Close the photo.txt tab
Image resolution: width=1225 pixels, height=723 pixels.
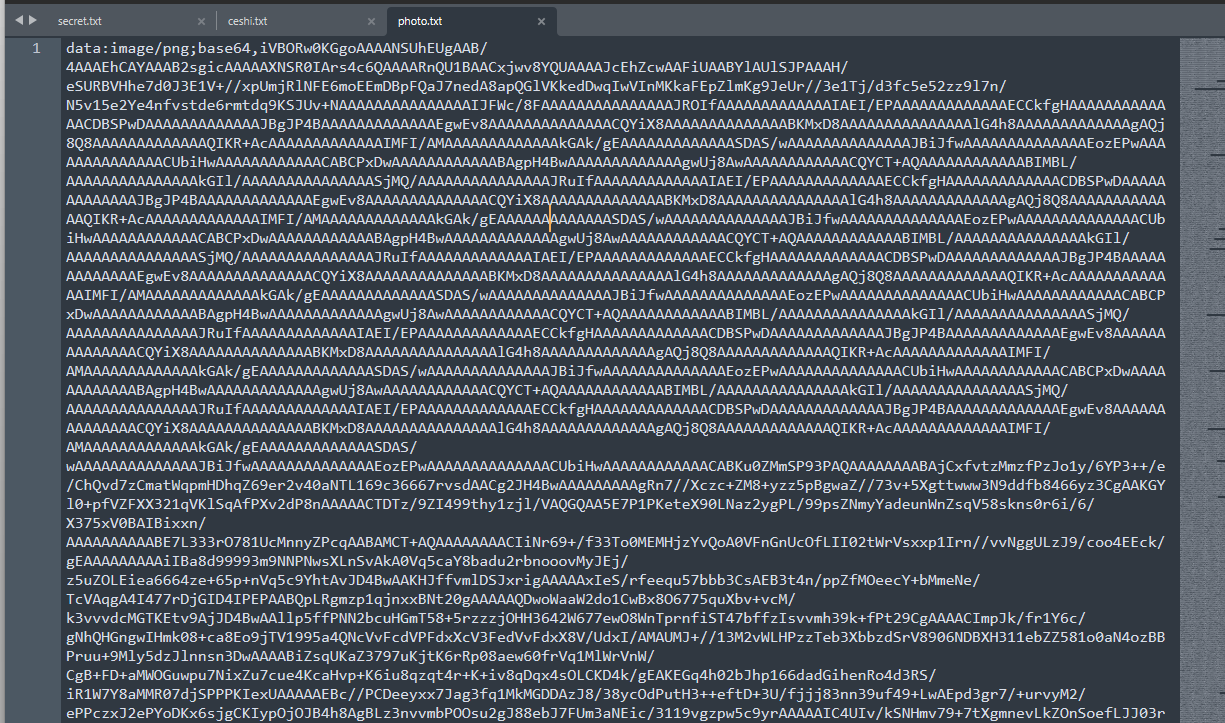click(541, 21)
